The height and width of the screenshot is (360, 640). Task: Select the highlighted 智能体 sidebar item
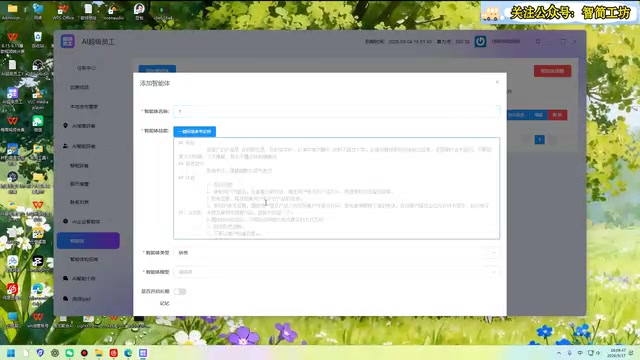[x=88, y=241]
